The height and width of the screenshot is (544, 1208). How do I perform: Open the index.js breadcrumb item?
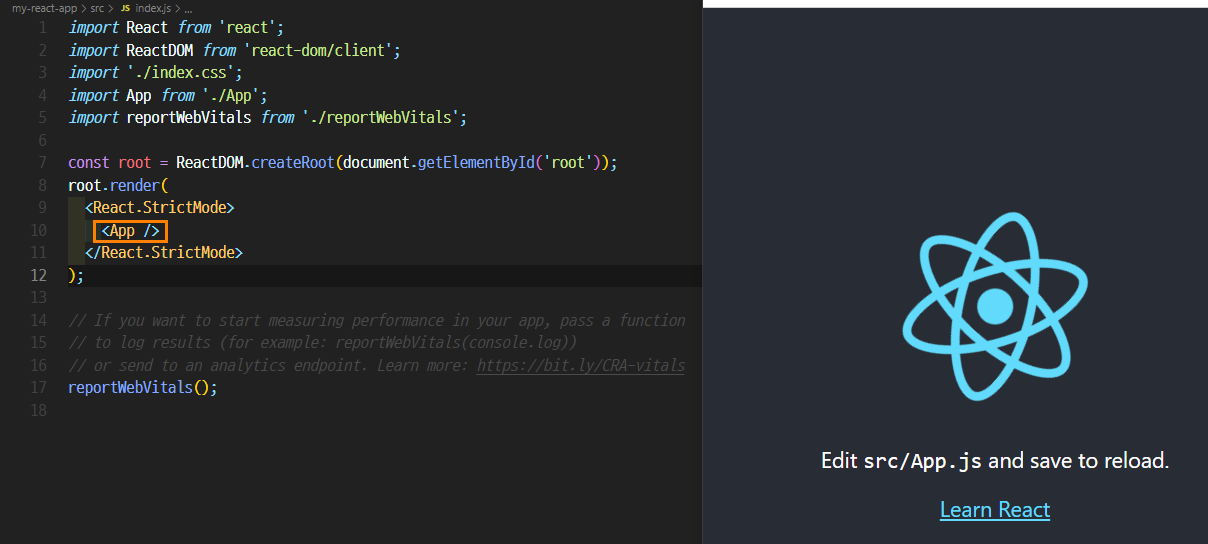153,8
